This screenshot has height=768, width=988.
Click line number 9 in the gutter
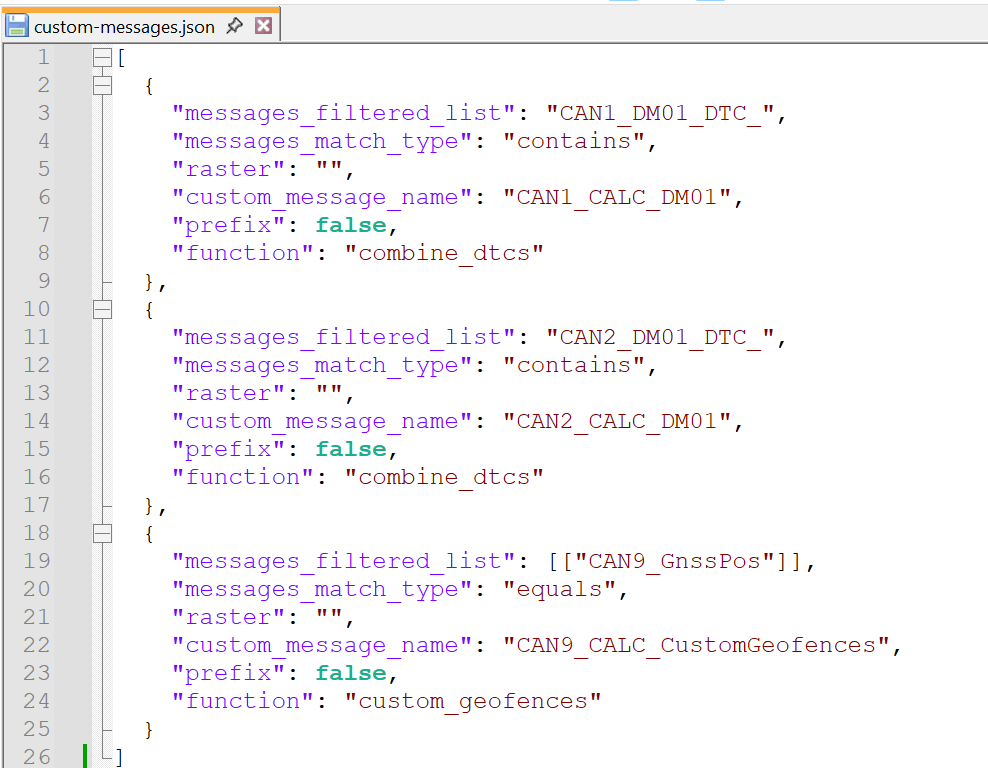pos(43,281)
